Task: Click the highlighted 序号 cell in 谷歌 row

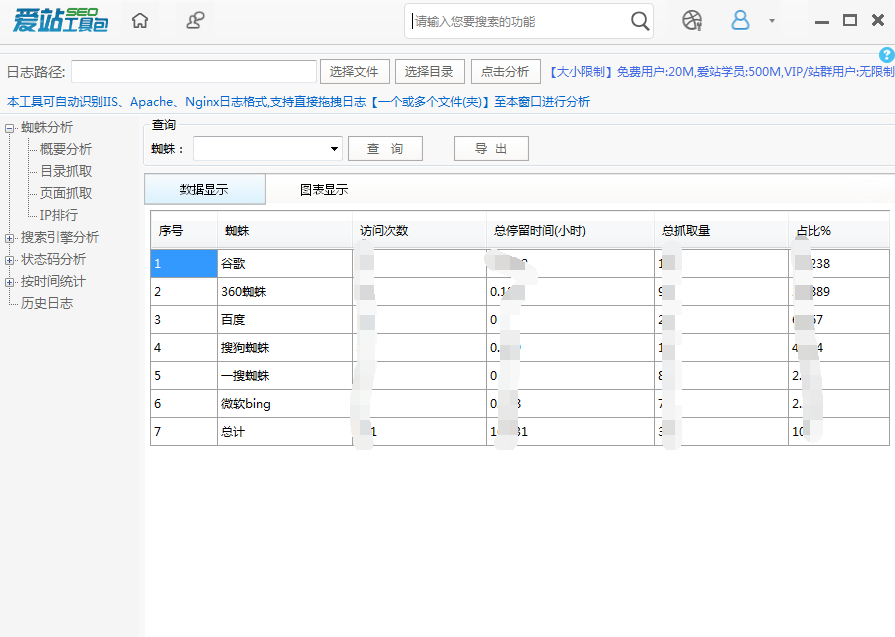Action: [x=184, y=264]
